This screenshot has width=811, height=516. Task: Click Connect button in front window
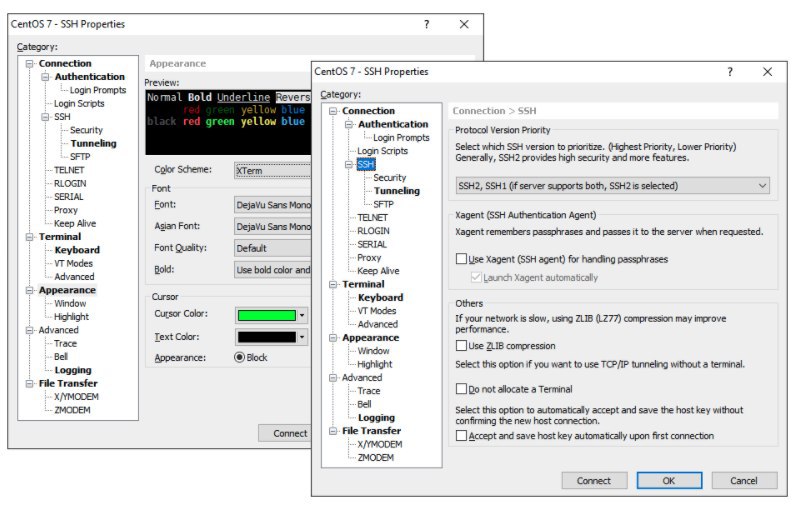pos(594,480)
